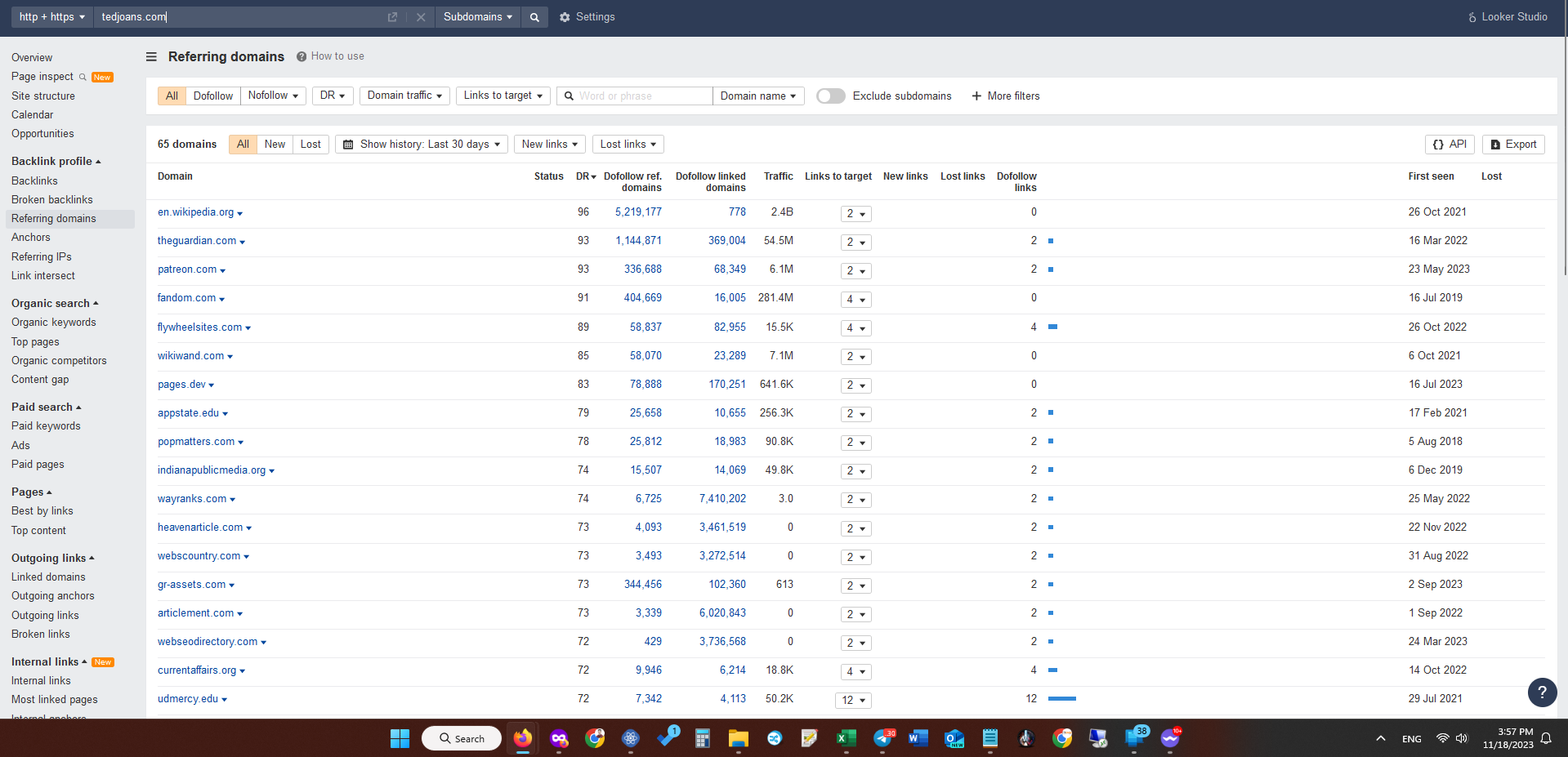
Task: Select the Dofollow link type filter
Action: pyautogui.click(x=213, y=96)
